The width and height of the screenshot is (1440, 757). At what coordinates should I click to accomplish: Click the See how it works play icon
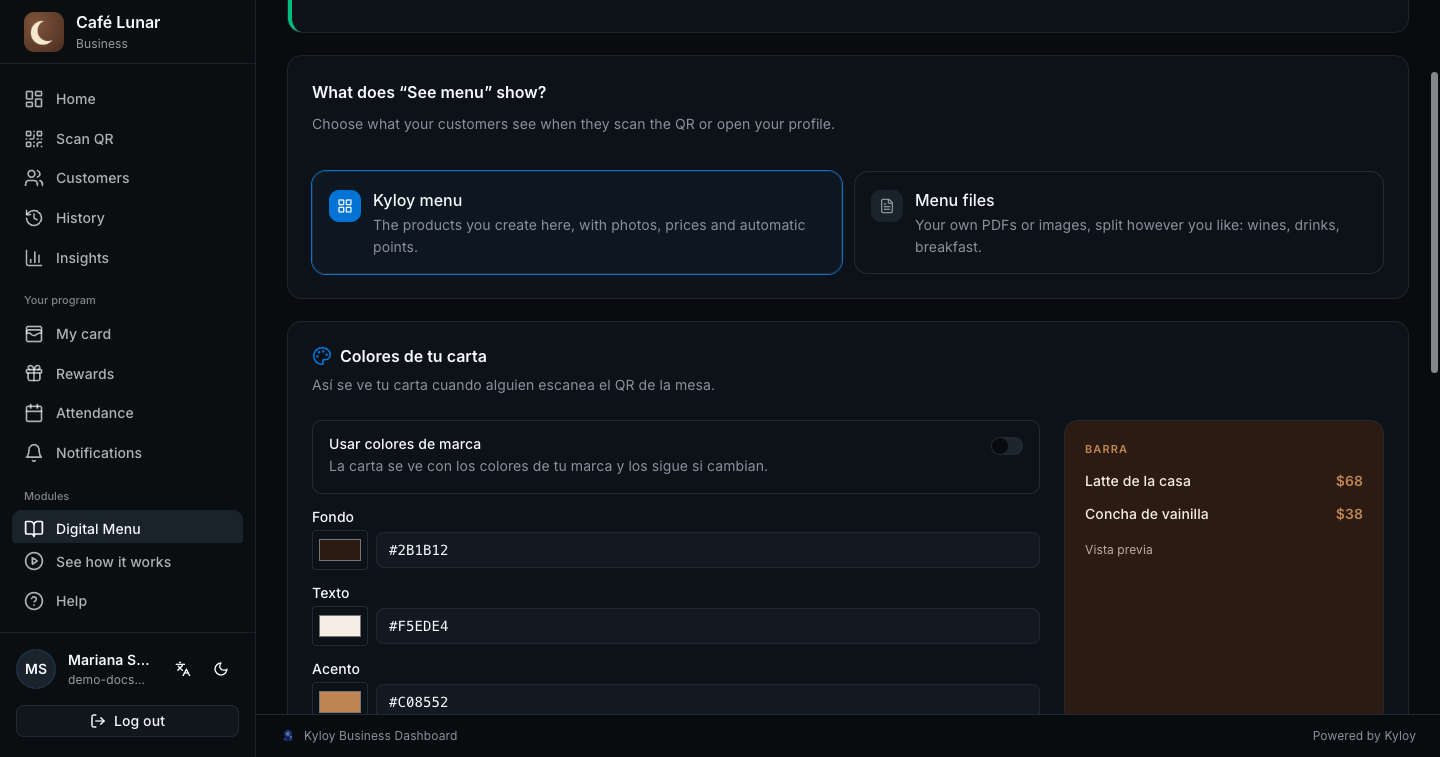(34, 562)
